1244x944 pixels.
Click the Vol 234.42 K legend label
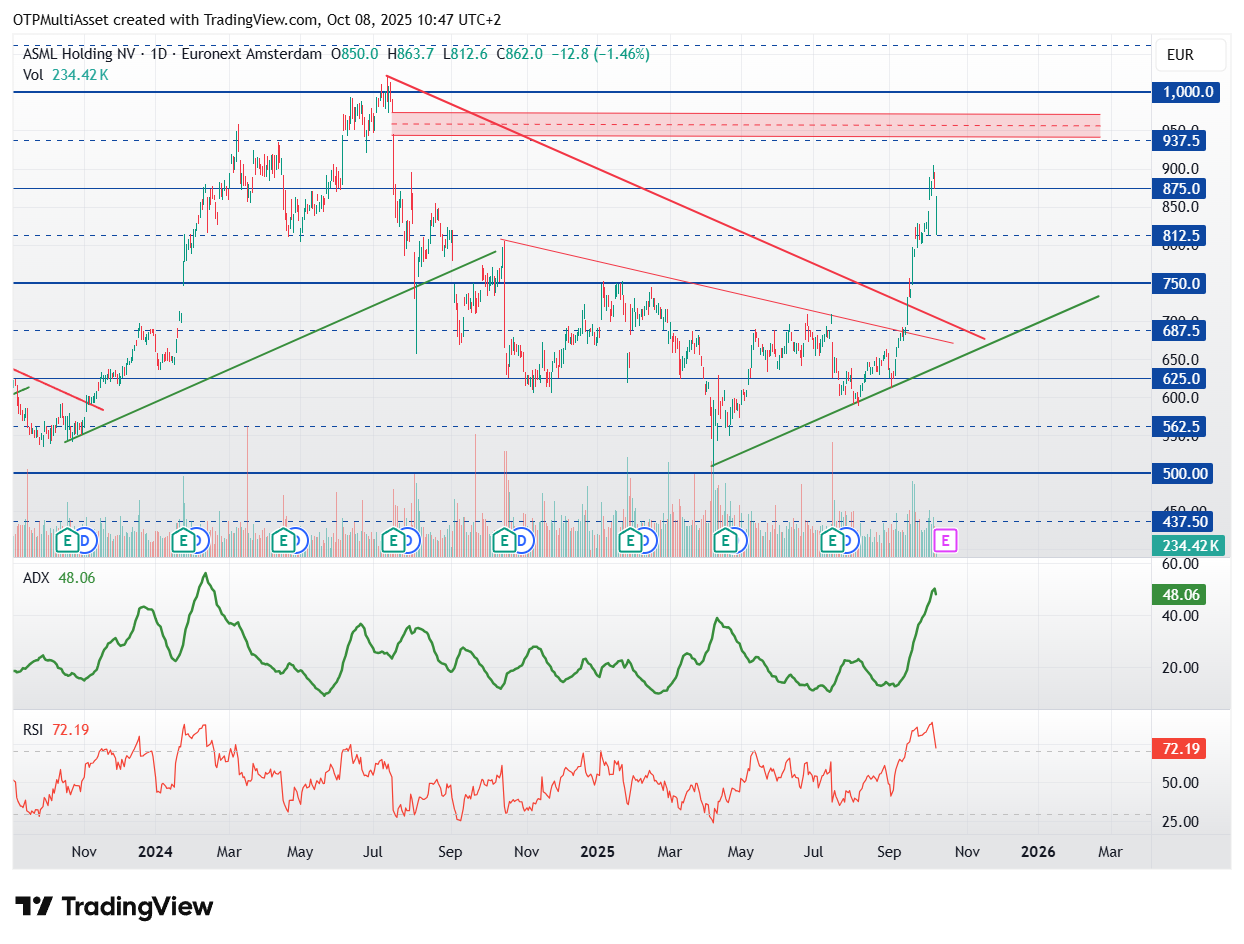pyautogui.click(x=66, y=74)
